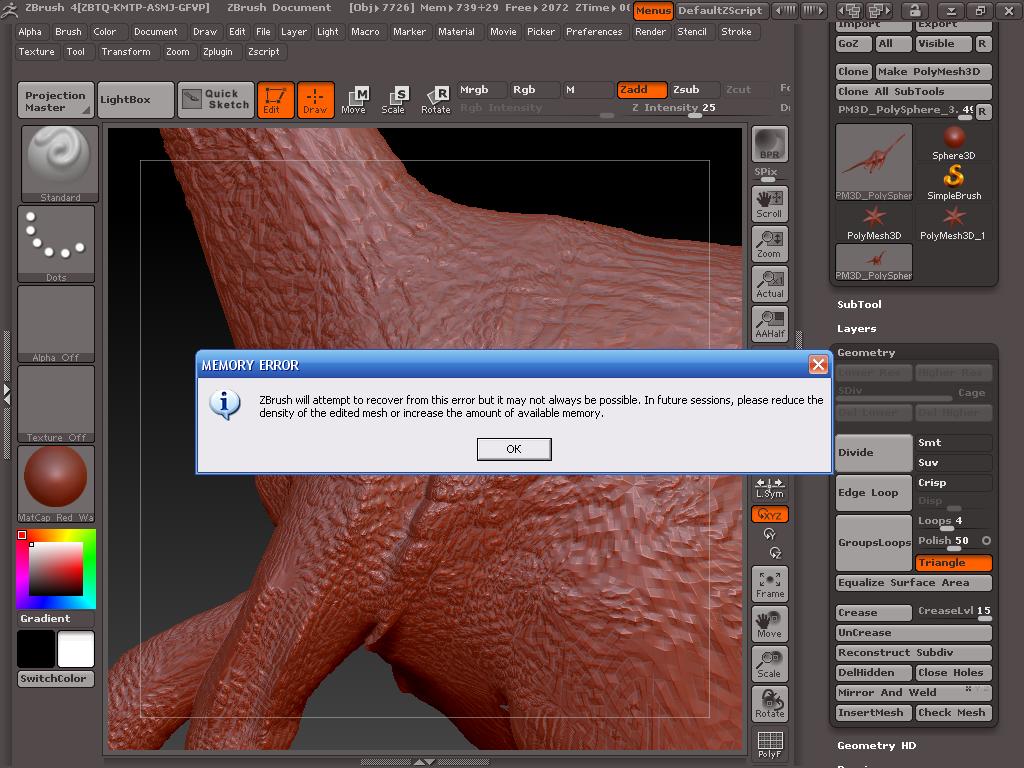The width and height of the screenshot is (1024, 768).
Task: Select the Sphere3D tool thumbnail
Action: 953,142
